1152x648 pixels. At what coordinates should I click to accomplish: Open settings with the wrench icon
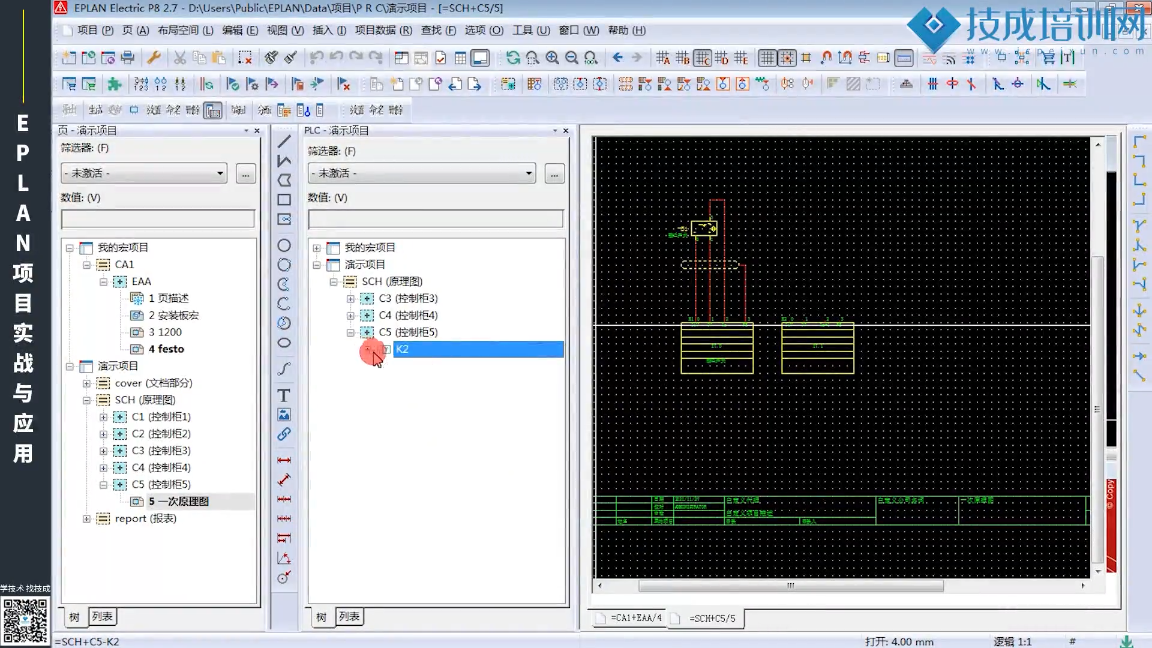[x=154, y=57]
